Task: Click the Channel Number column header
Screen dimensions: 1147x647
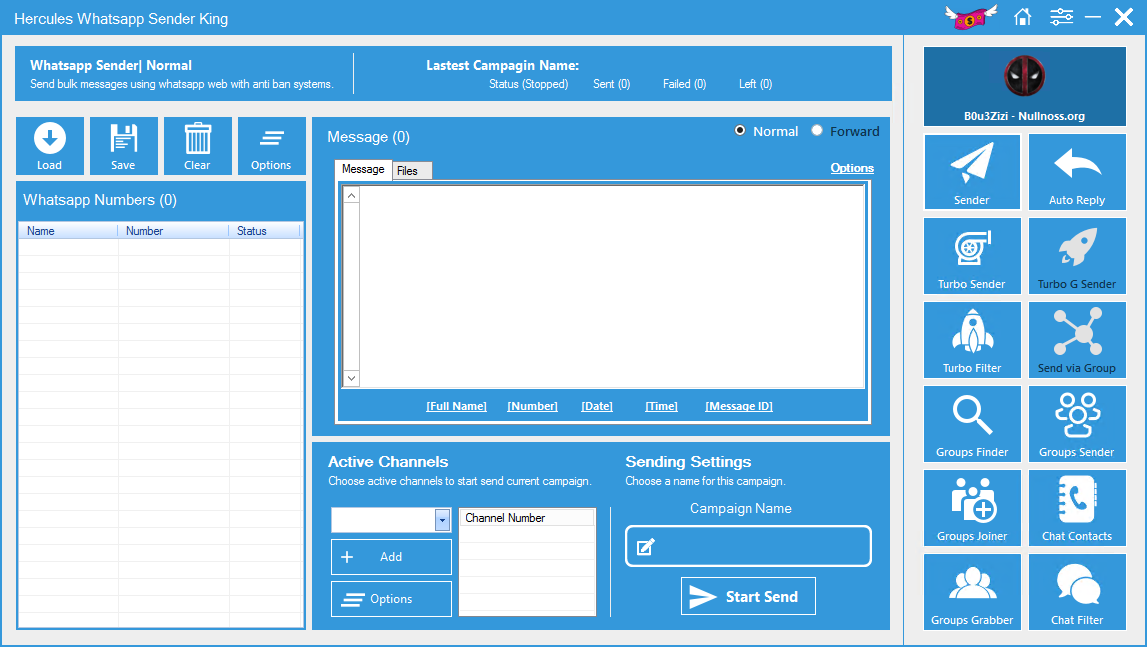Action: click(527, 517)
